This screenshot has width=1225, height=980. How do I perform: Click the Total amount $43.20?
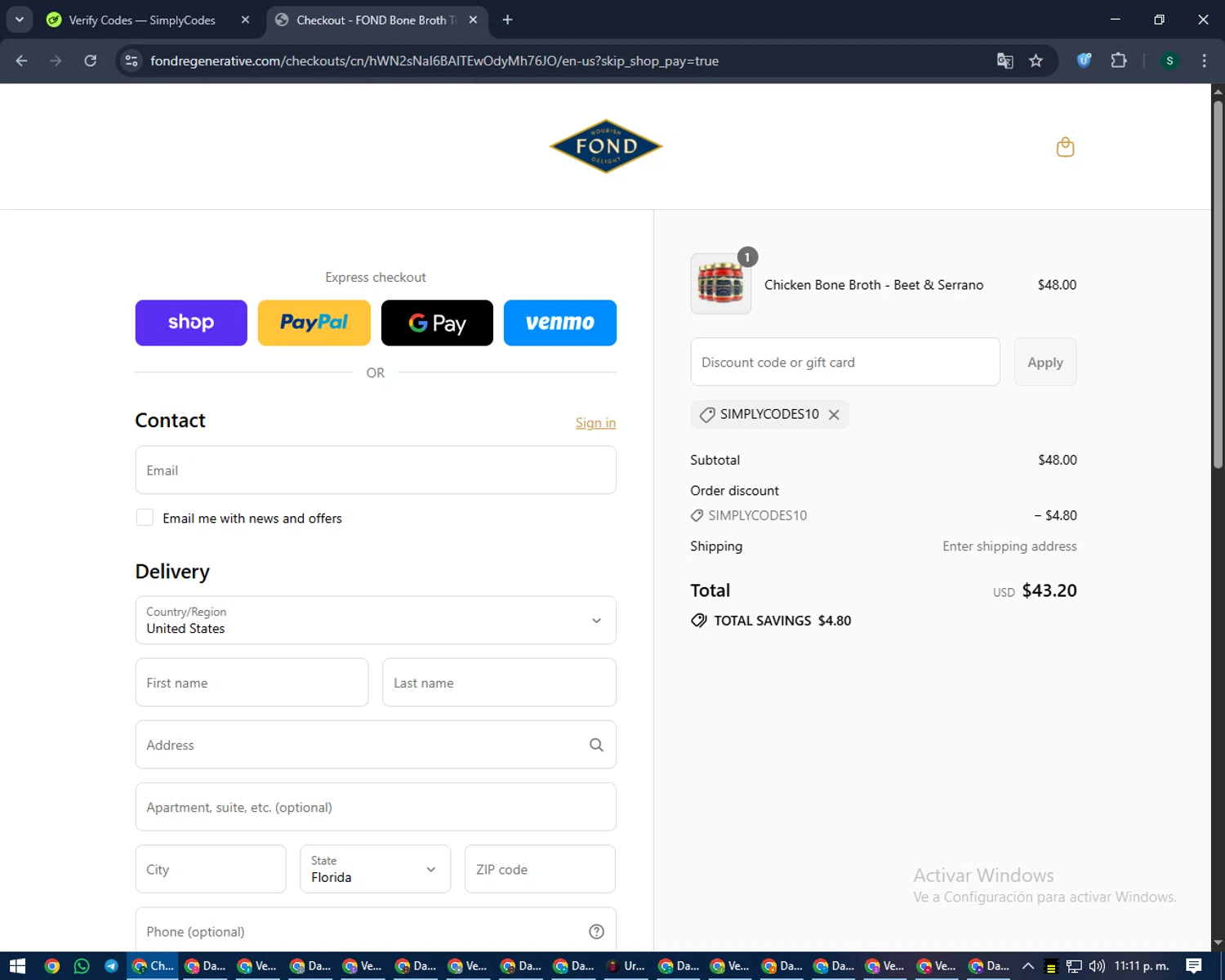(1049, 590)
